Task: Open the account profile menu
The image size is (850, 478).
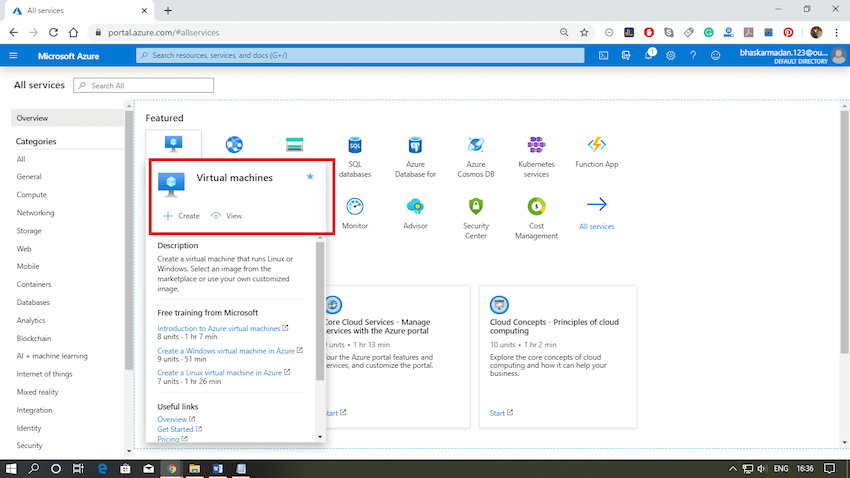Action: (x=792, y=55)
